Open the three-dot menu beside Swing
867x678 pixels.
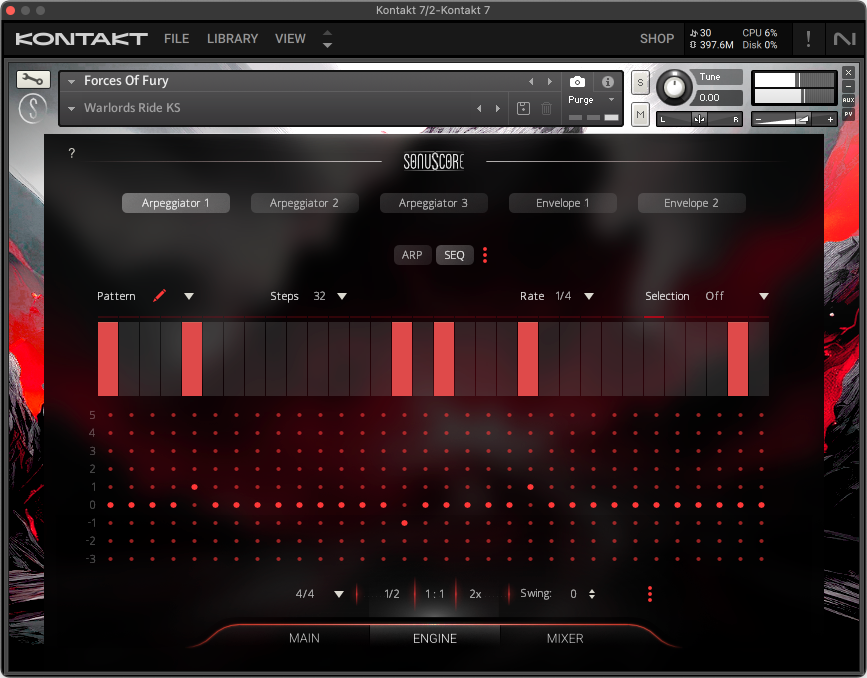(x=650, y=594)
